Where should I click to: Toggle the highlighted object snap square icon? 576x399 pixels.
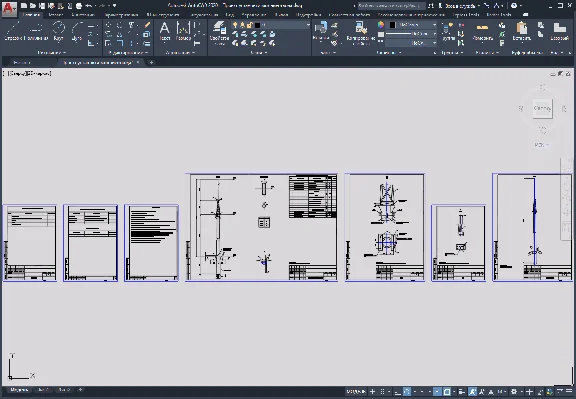(447, 392)
